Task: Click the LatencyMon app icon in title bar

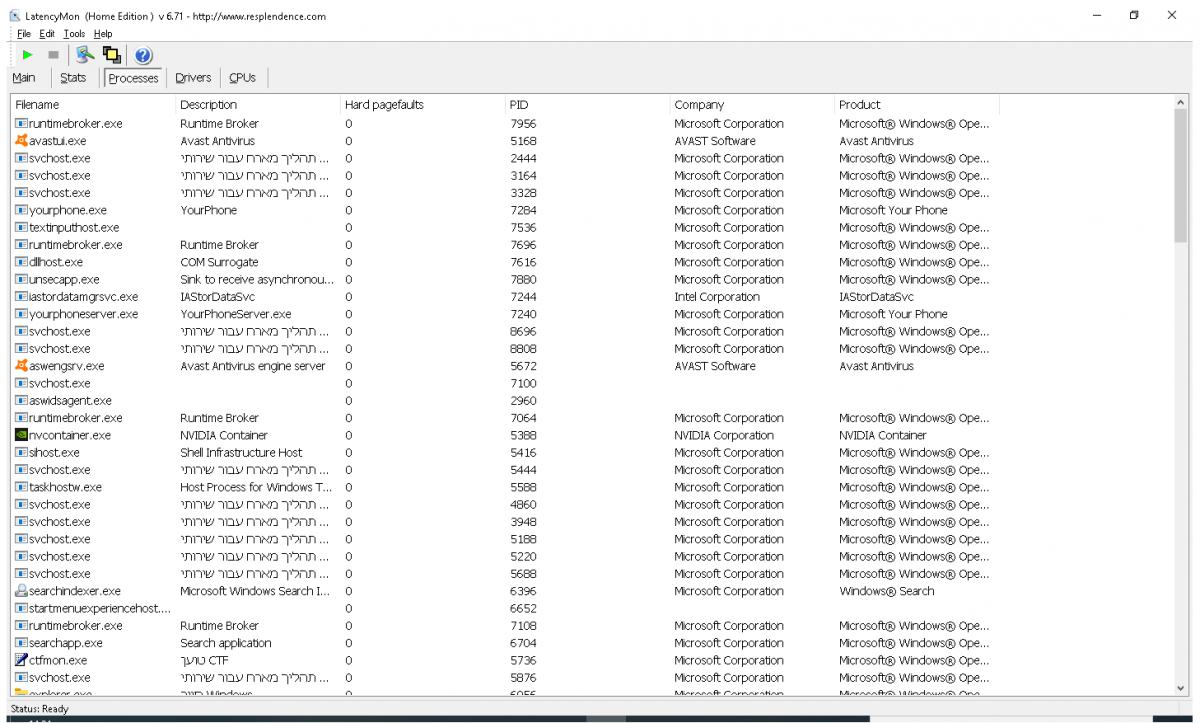Action: pos(13,16)
